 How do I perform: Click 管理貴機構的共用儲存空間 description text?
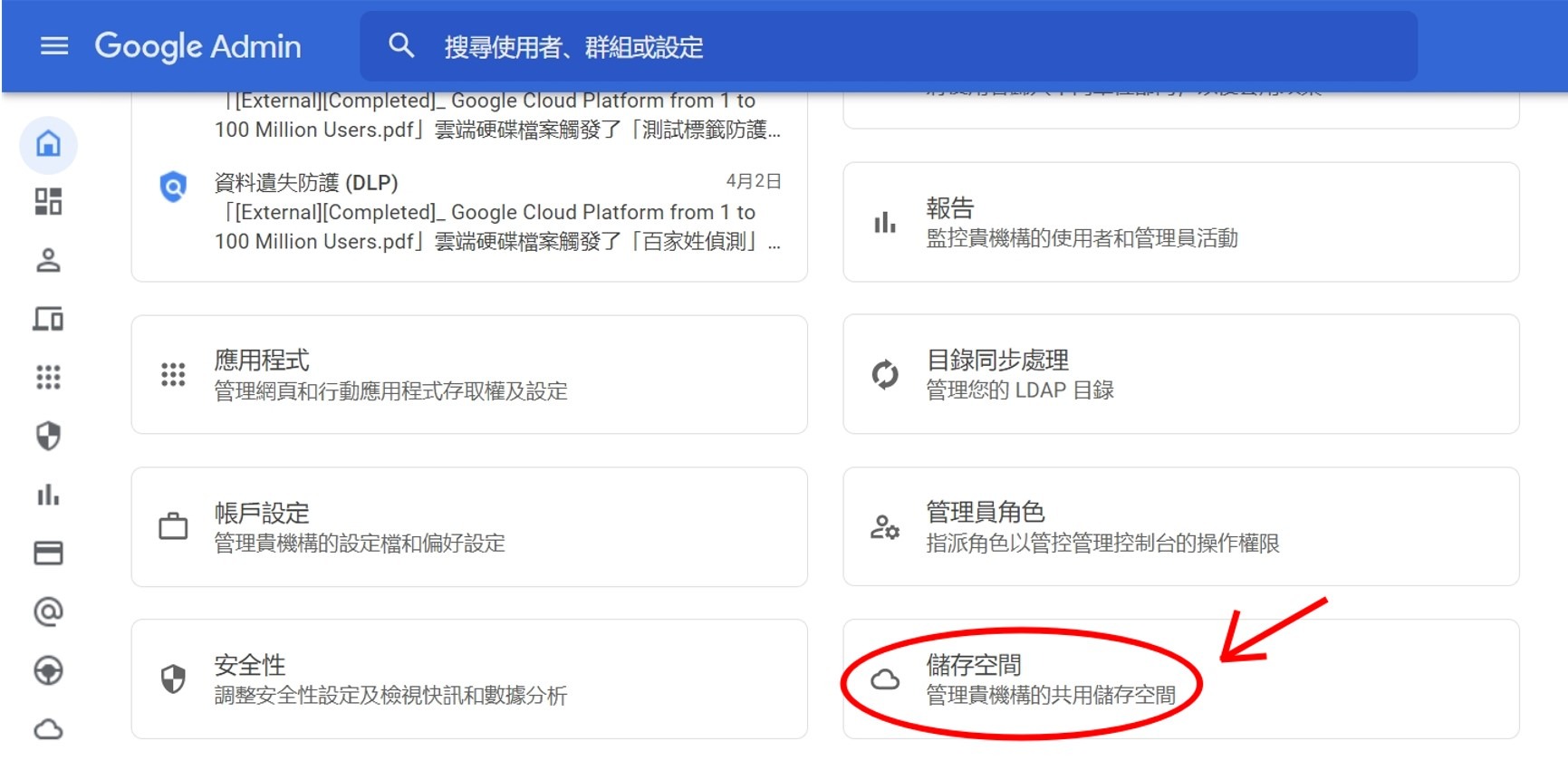point(1051,695)
